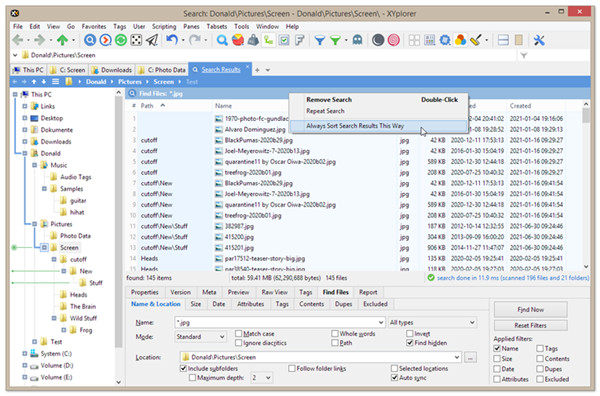The image size is (600, 396).
Task: Click the pie chart toolbar icon
Action: tap(238, 40)
